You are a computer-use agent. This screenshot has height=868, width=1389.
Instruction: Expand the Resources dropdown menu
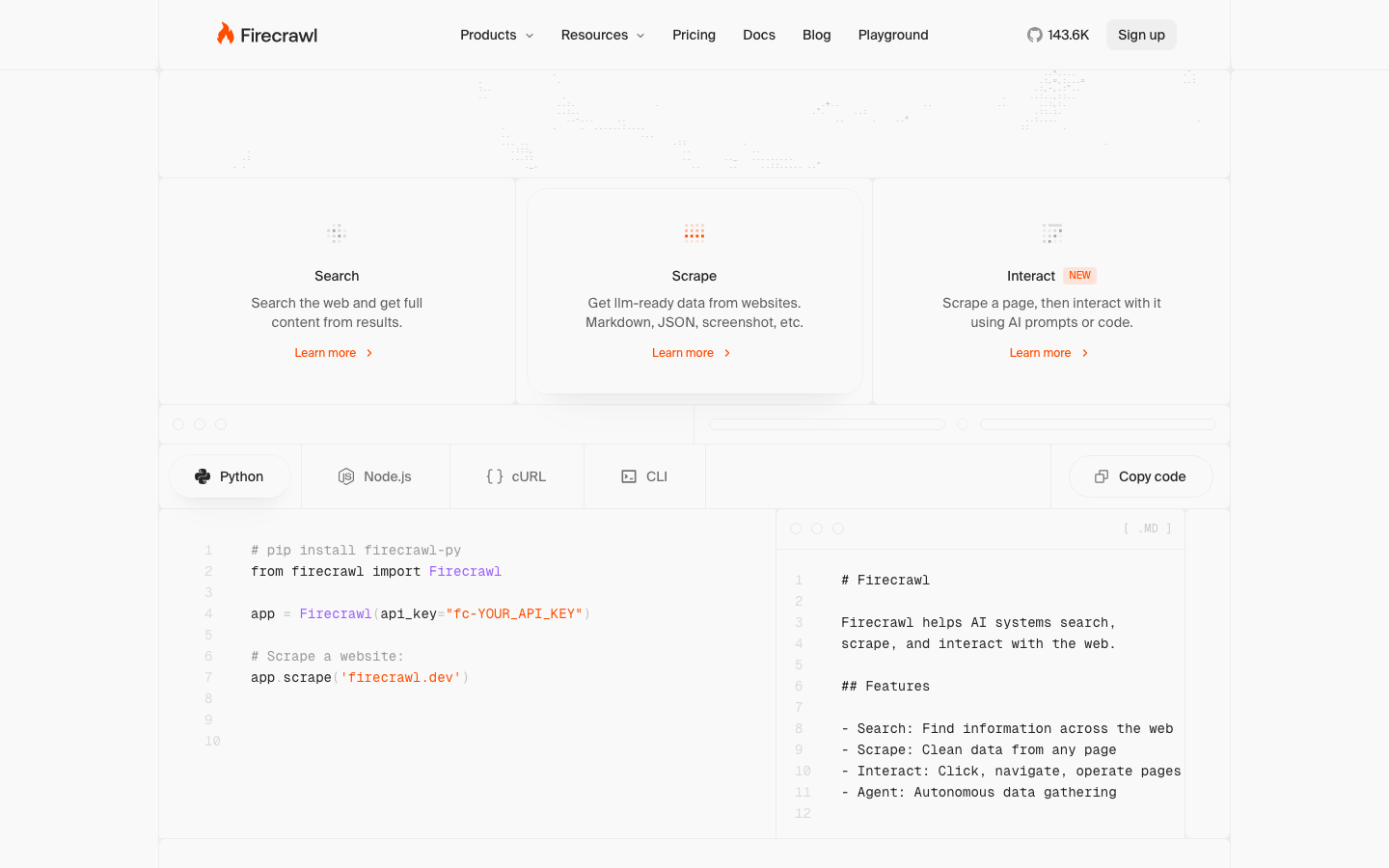point(603,35)
